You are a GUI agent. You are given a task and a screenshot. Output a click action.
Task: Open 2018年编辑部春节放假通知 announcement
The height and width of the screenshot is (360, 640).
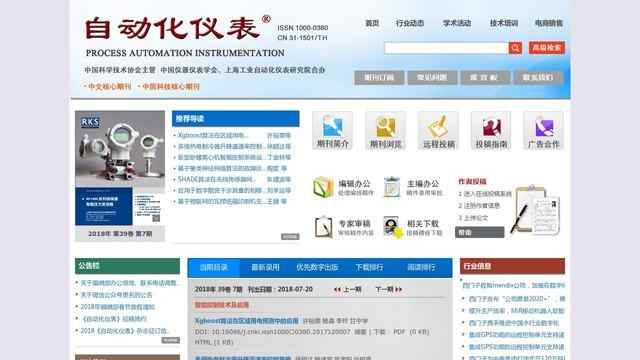118,307
